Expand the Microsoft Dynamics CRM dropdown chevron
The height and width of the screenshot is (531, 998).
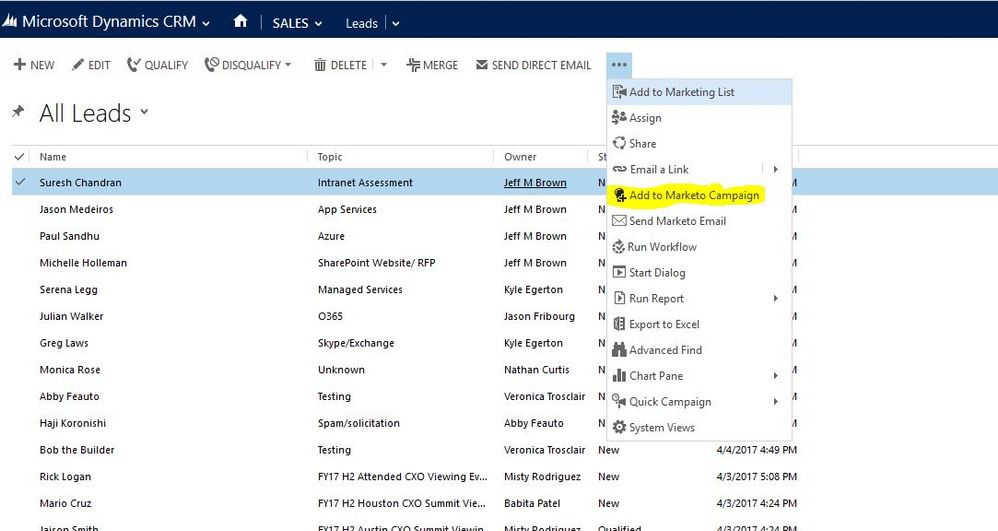tap(206, 24)
